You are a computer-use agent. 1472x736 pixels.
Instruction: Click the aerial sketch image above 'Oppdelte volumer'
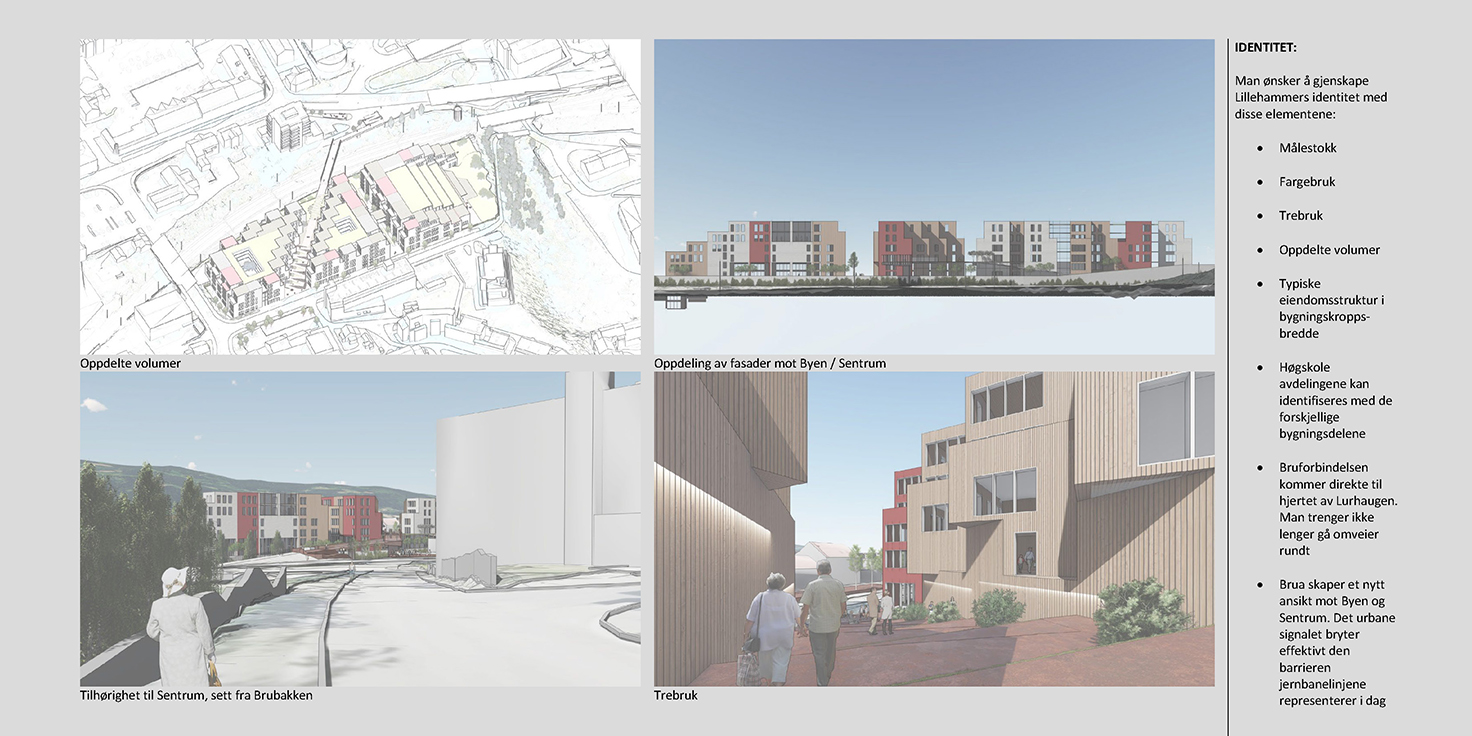[360, 196]
